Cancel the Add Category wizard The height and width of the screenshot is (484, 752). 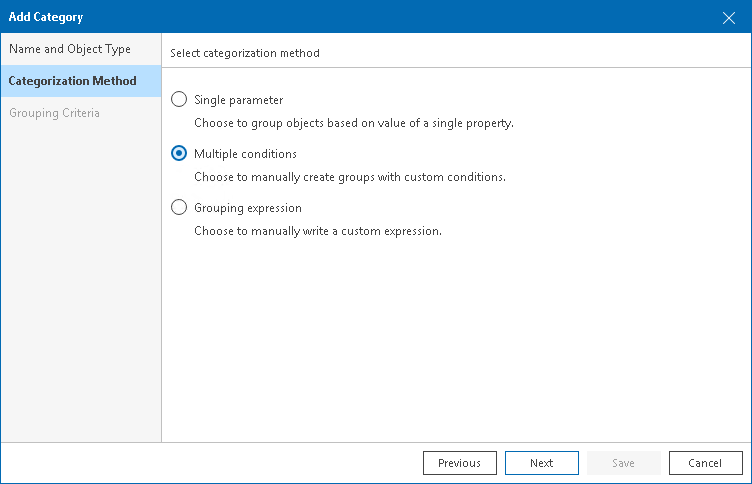coord(705,463)
